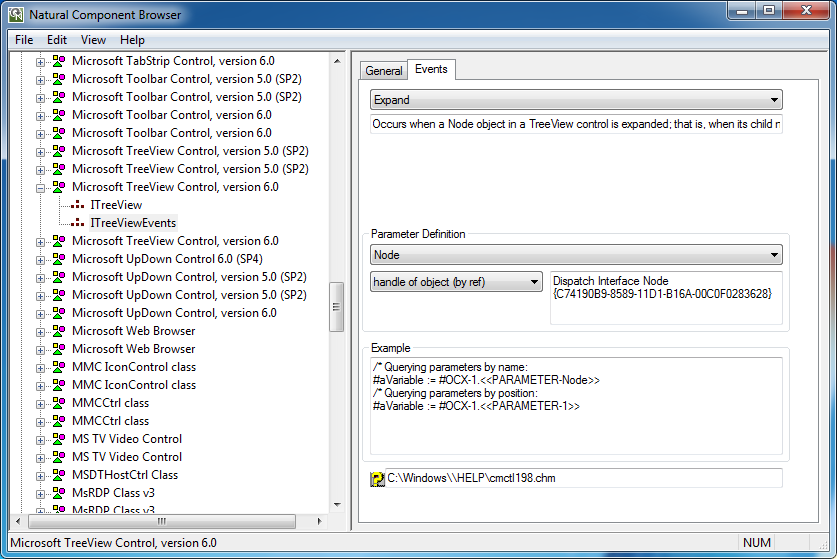Open the Expand event dropdown list
The image size is (837, 559).
774,100
